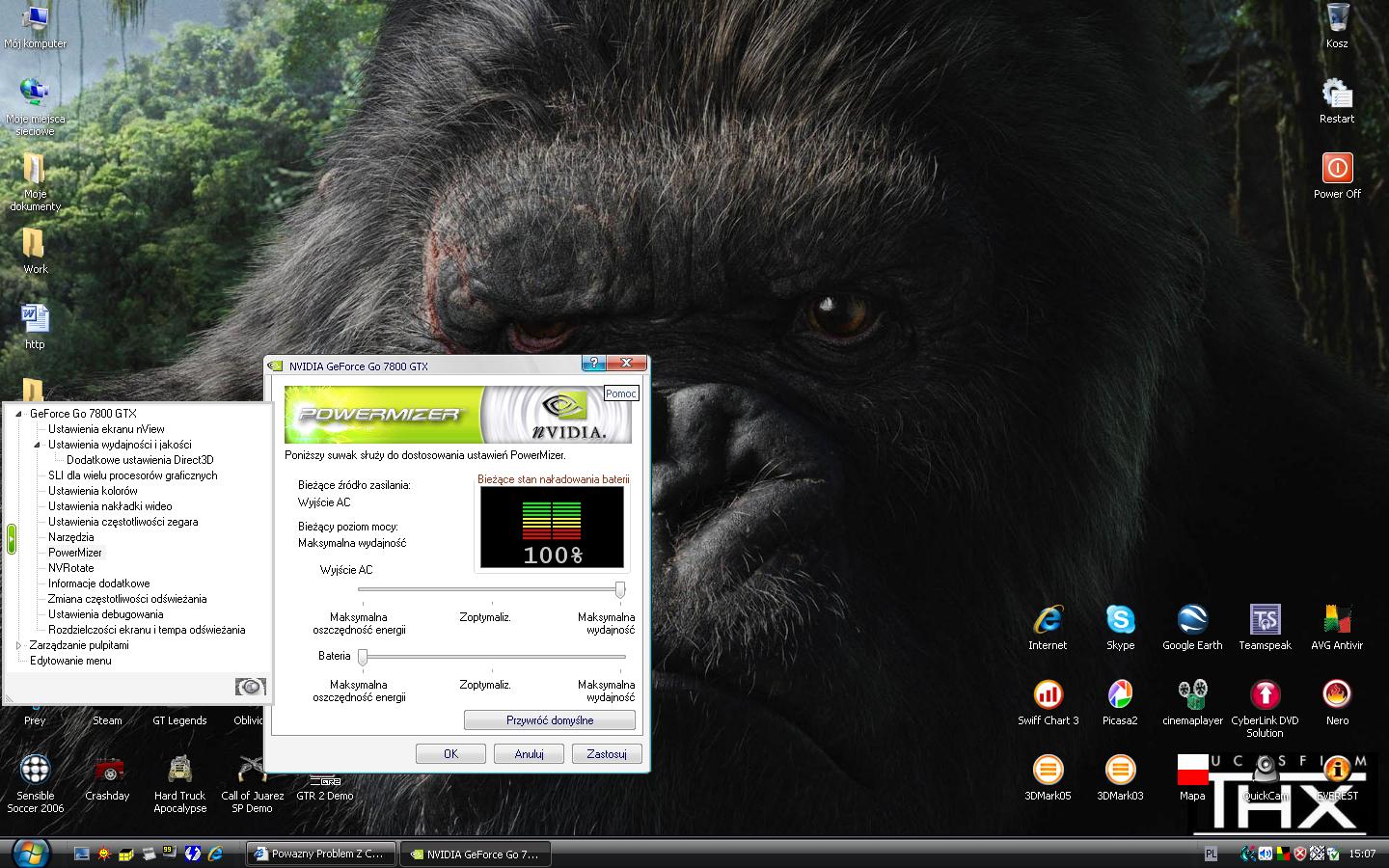Click the Przywróć domyślne button
The height and width of the screenshot is (868, 1389).
550,720
